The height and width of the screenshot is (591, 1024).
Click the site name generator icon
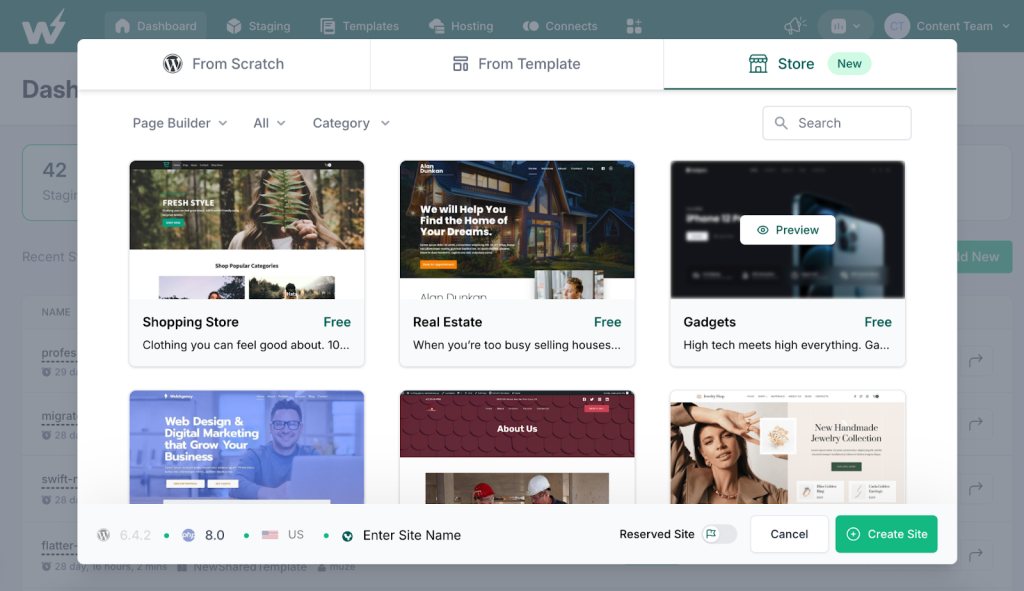coord(347,535)
